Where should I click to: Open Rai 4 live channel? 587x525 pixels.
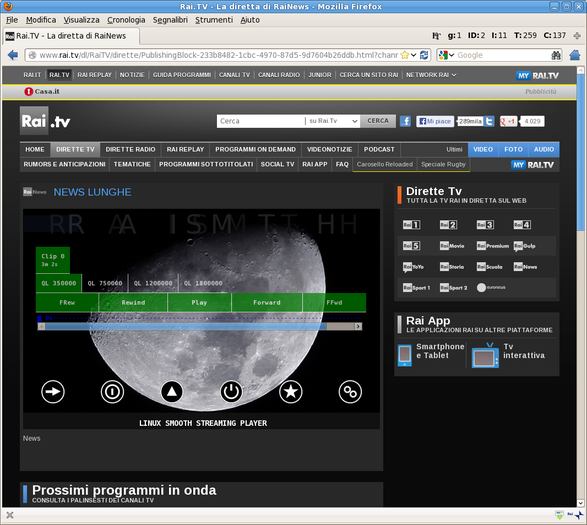click(522, 225)
